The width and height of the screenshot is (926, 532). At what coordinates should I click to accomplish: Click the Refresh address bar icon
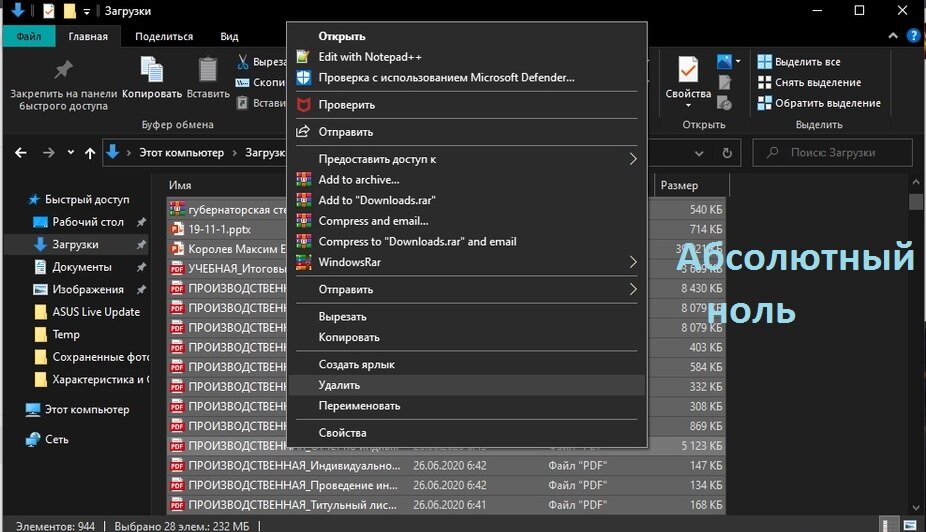[x=727, y=154]
